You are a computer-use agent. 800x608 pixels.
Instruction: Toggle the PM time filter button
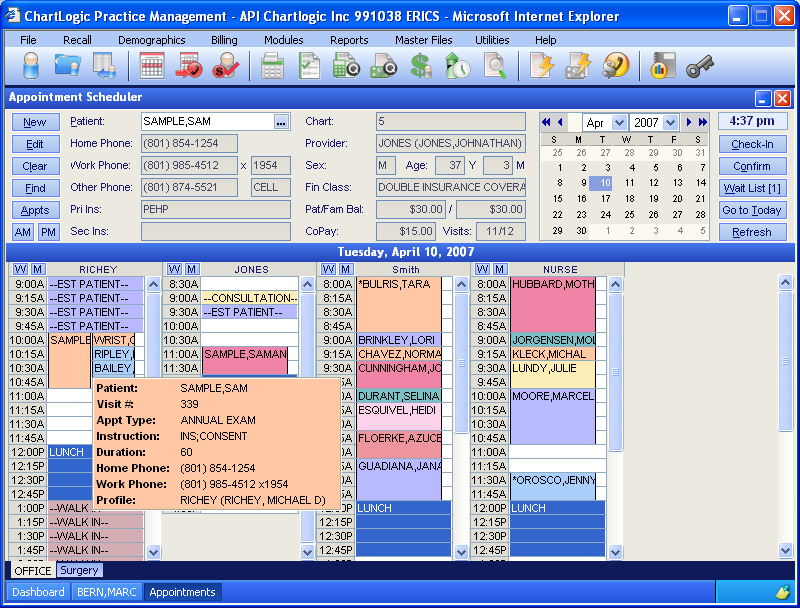pos(48,232)
